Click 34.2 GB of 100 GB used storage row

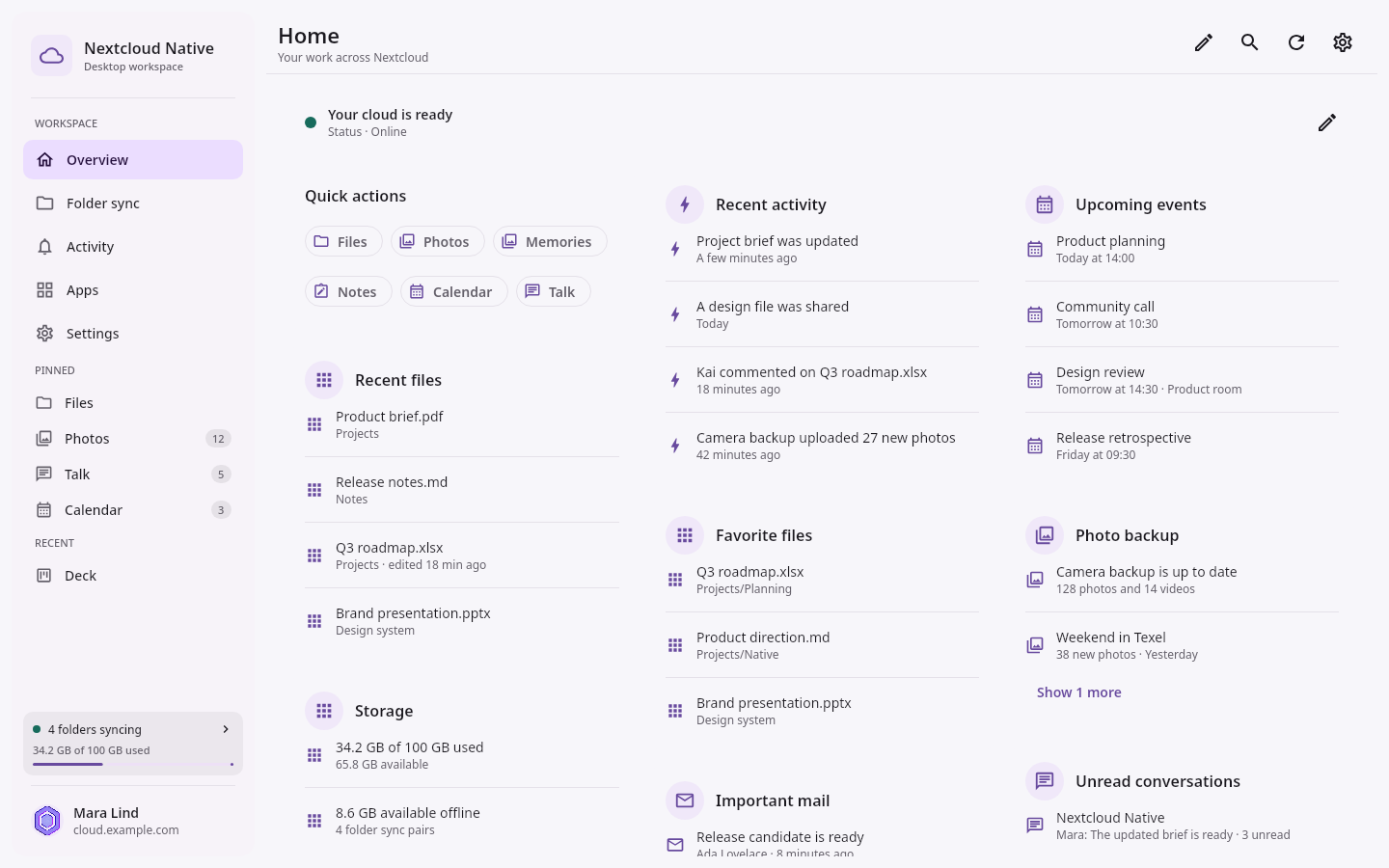(462, 755)
